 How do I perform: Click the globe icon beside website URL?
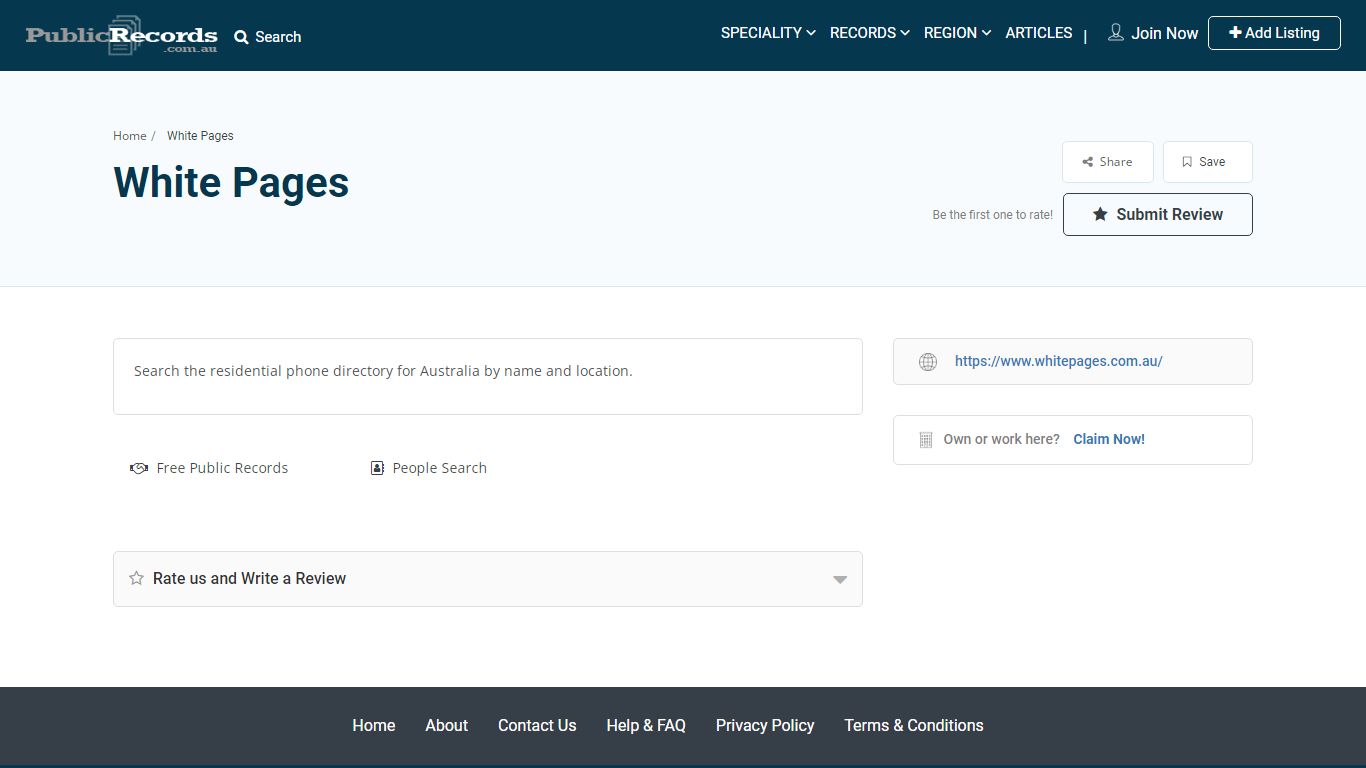[x=928, y=362]
